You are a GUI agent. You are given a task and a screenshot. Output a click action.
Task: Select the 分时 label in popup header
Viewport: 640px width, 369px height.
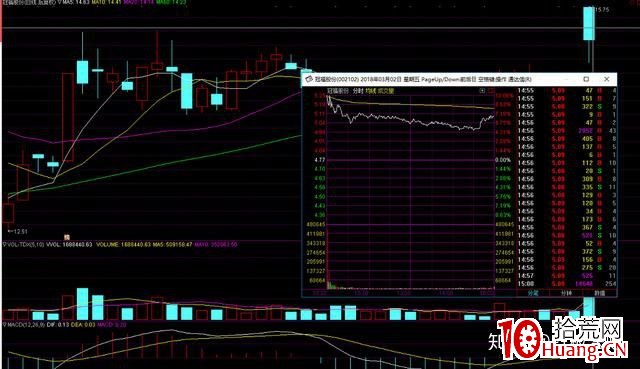[x=358, y=91]
